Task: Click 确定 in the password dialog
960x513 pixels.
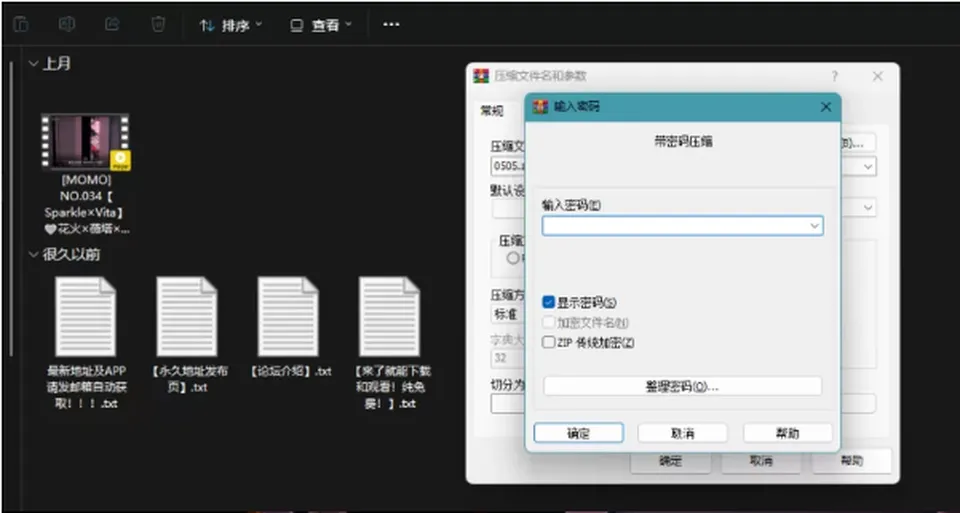Action: pyautogui.click(x=579, y=433)
